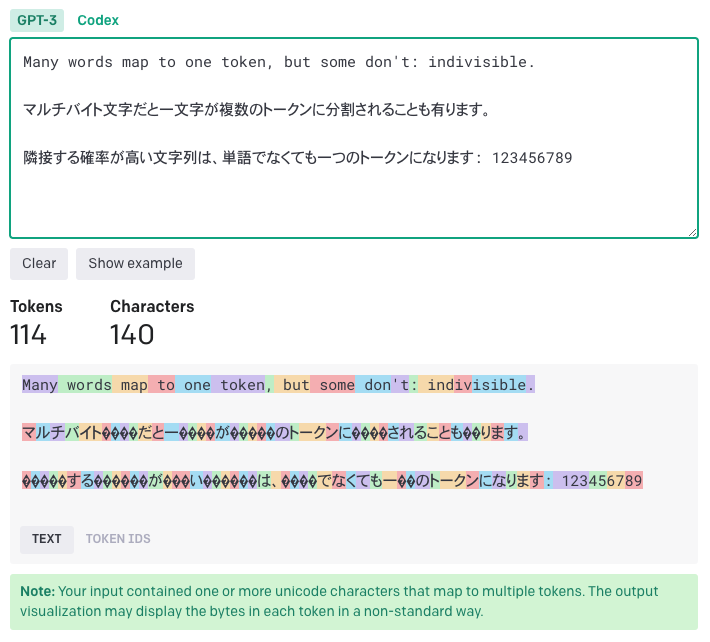This screenshot has height=642, width=710.
Task: Select the TEXT view toggle
Action: click(x=47, y=539)
